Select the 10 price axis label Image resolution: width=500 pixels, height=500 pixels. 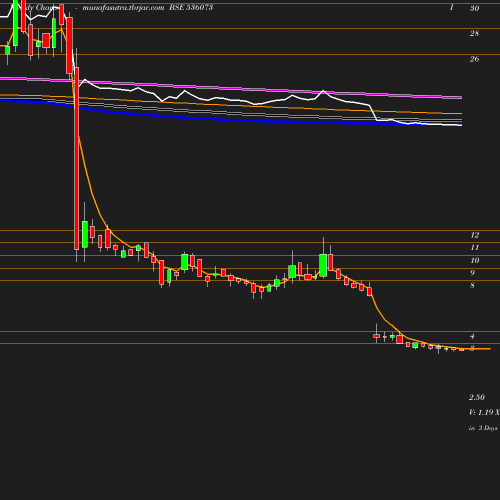click(x=475, y=260)
